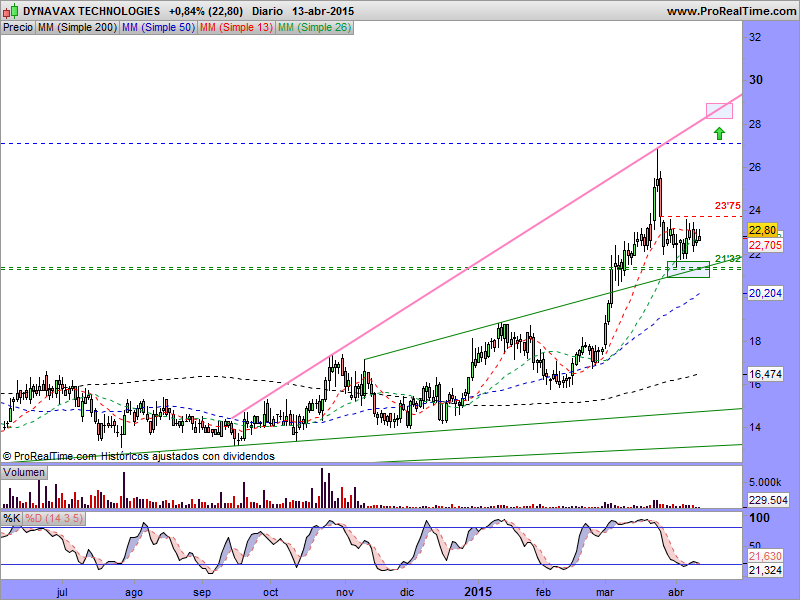The height and width of the screenshot is (600, 800).
Task: Select the 21,630 stochastic value tag
Action: tap(765, 556)
